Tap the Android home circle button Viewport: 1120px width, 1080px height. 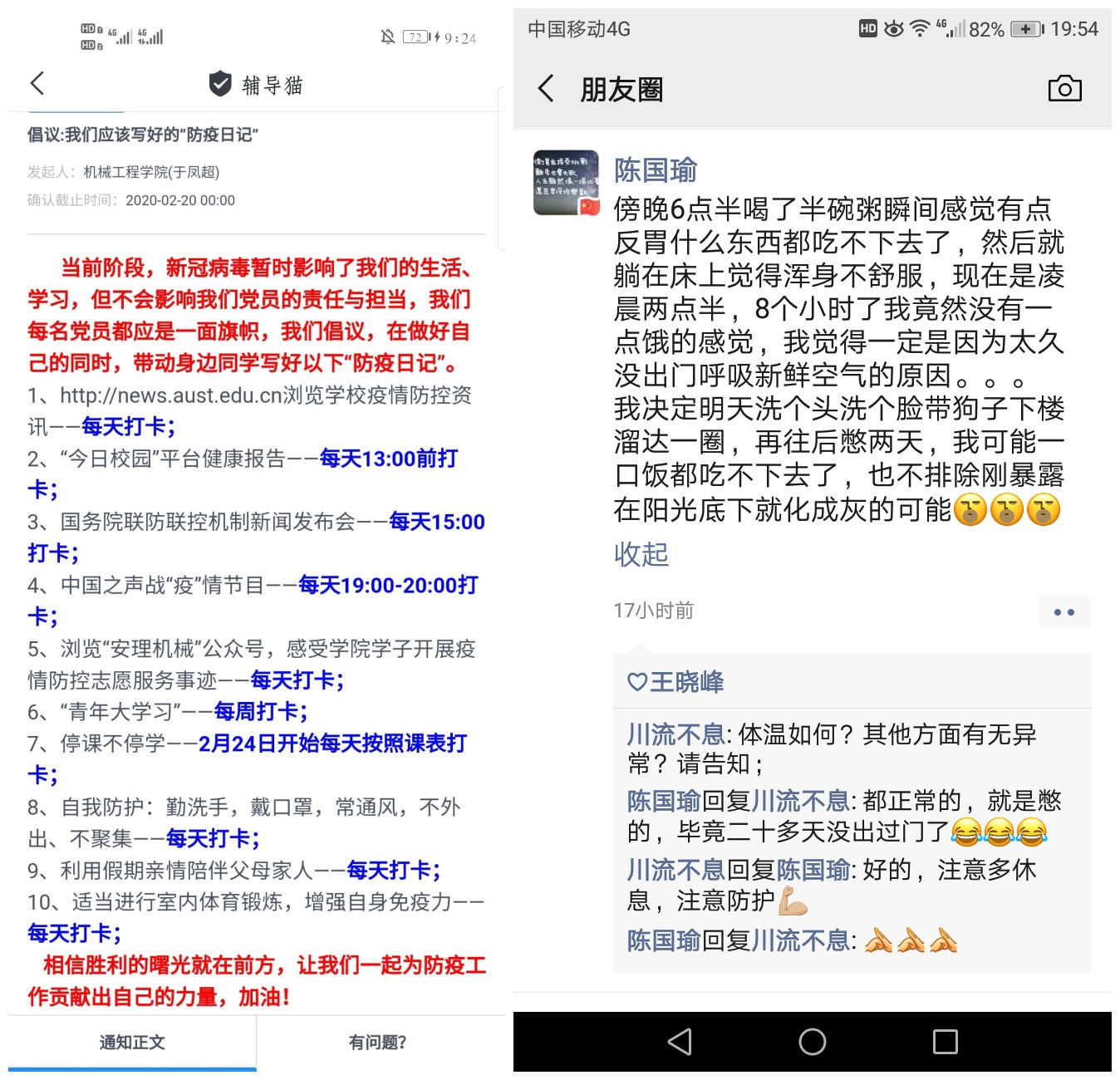(x=813, y=1042)
